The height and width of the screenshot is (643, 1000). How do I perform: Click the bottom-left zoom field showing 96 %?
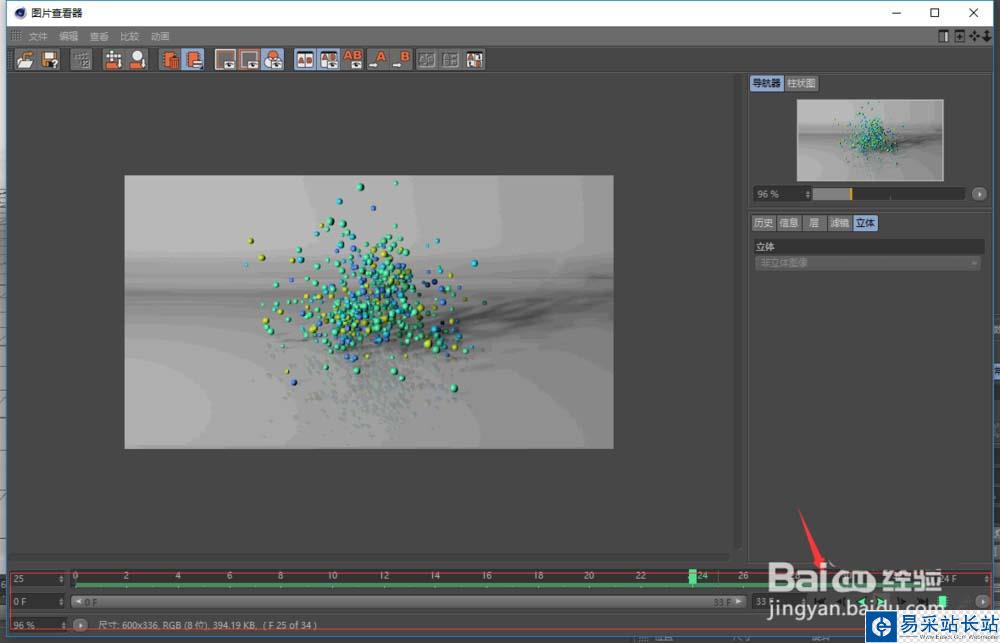(38, 625)
